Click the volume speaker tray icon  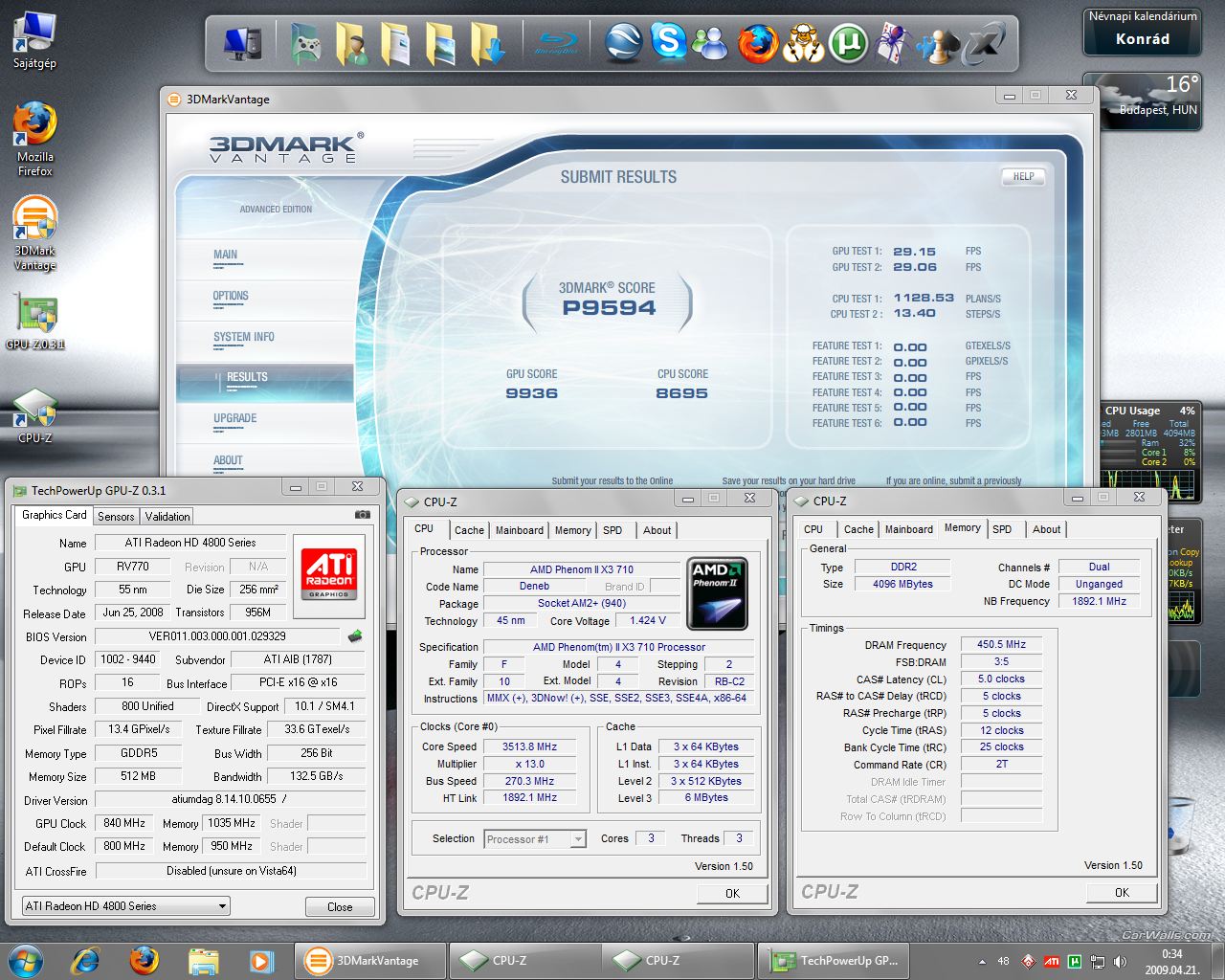pos(1118,962)
